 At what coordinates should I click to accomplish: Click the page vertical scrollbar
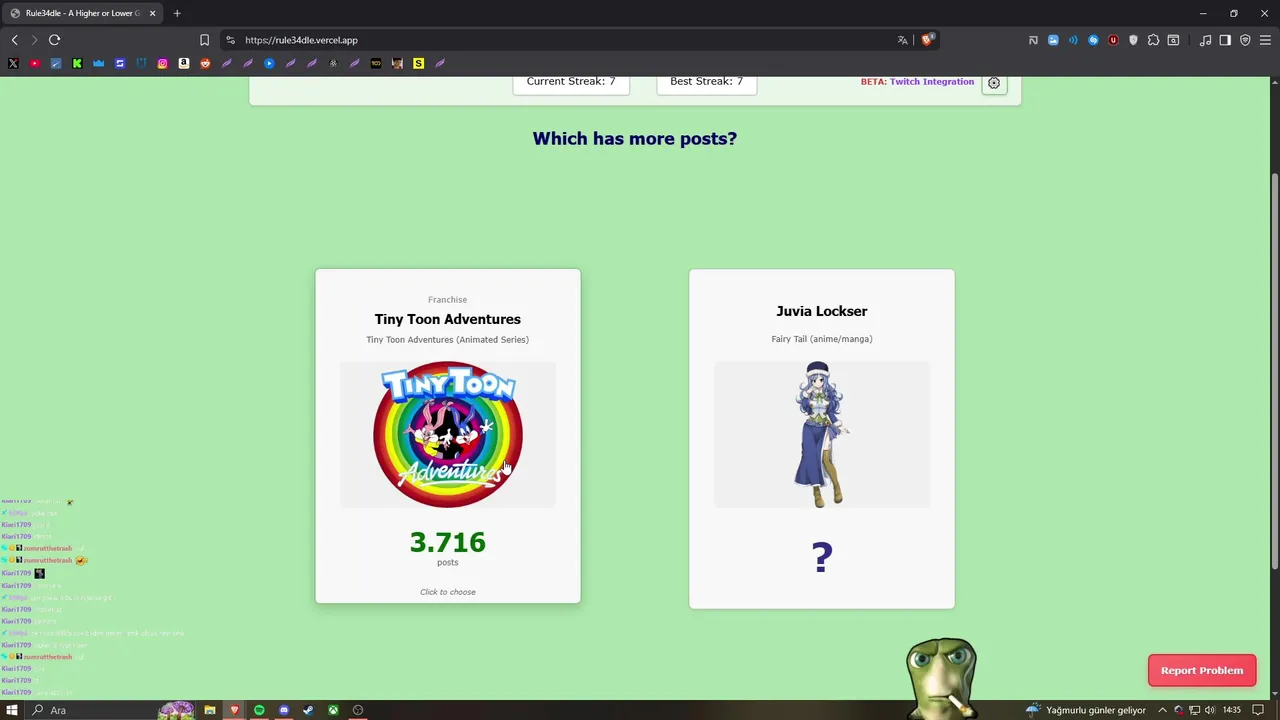point(1275,370)
